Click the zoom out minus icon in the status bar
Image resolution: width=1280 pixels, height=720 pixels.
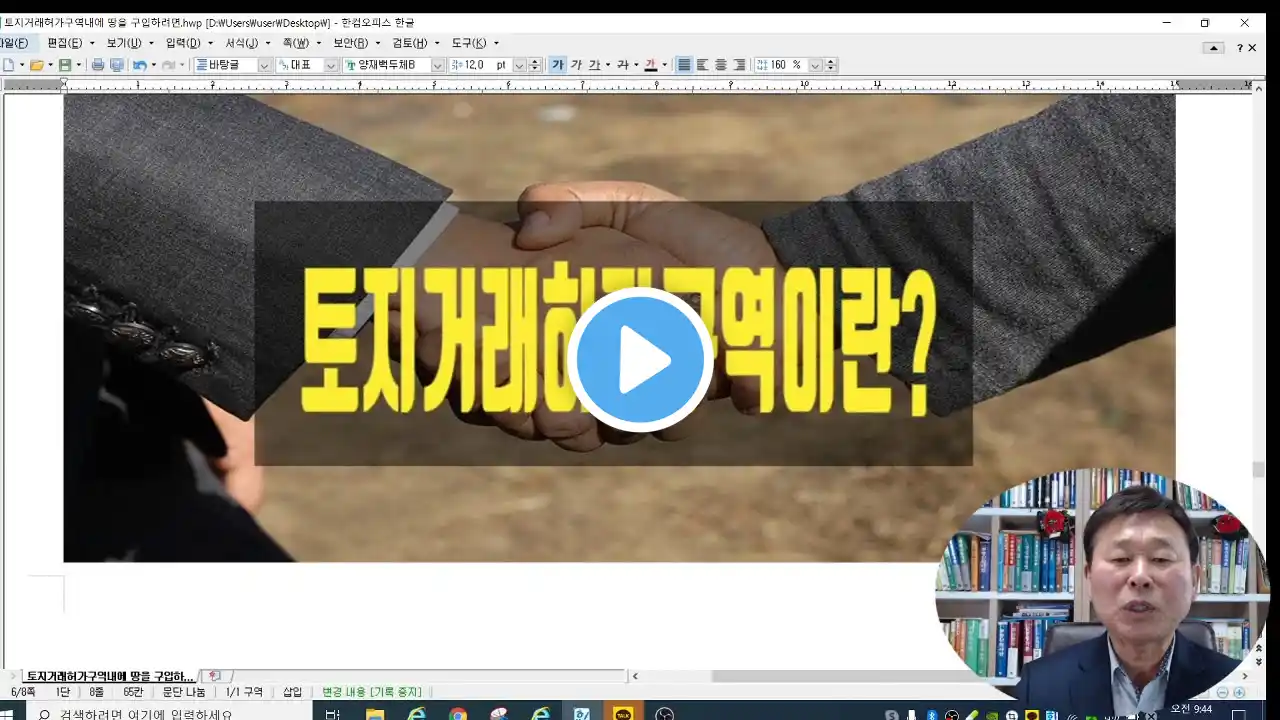click(1223, 692)
